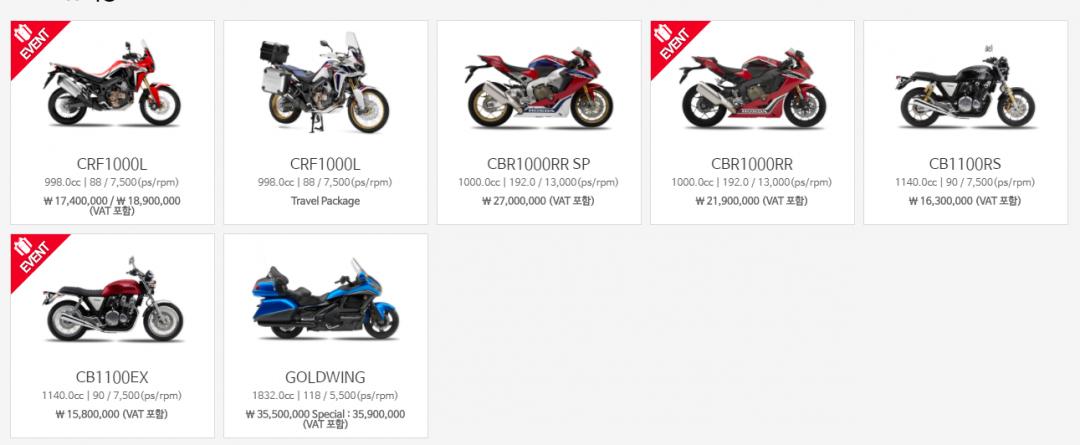Open the maroon CB1100EX motorcycle image
This screenshot has height=445, width=1080.
click(x=113, y=300)
